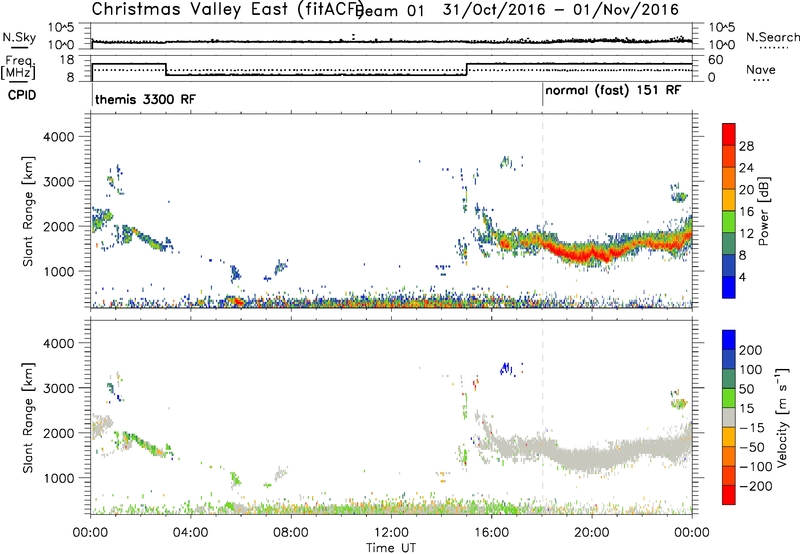
Task: Click the 'Velocity [m s-1]' colorbar label
Action: (782, 417)
